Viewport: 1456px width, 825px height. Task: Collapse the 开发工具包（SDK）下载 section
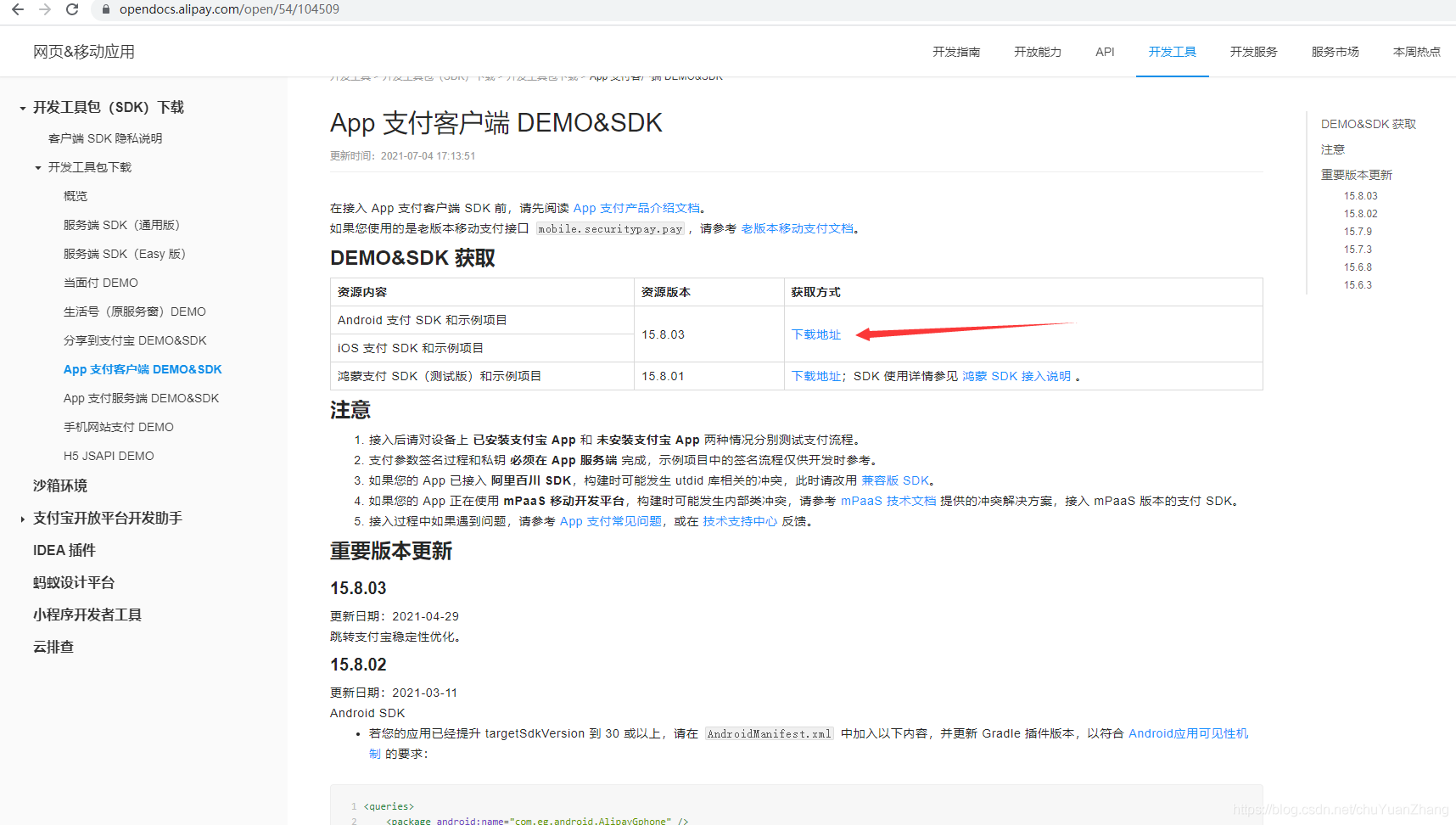21,107
